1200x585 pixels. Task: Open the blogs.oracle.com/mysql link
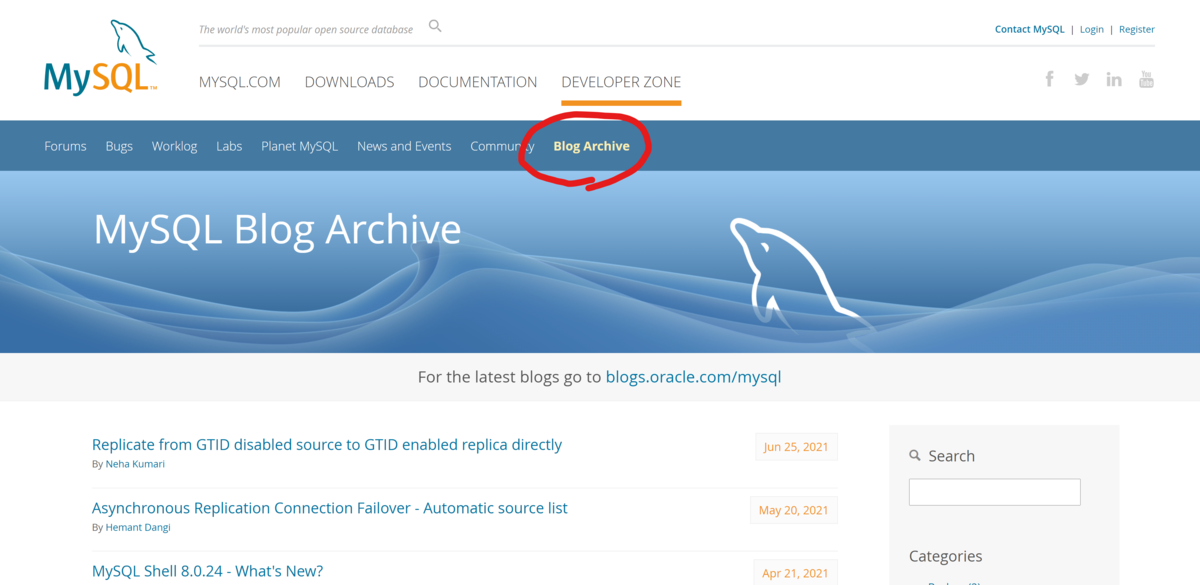point(693,377)
